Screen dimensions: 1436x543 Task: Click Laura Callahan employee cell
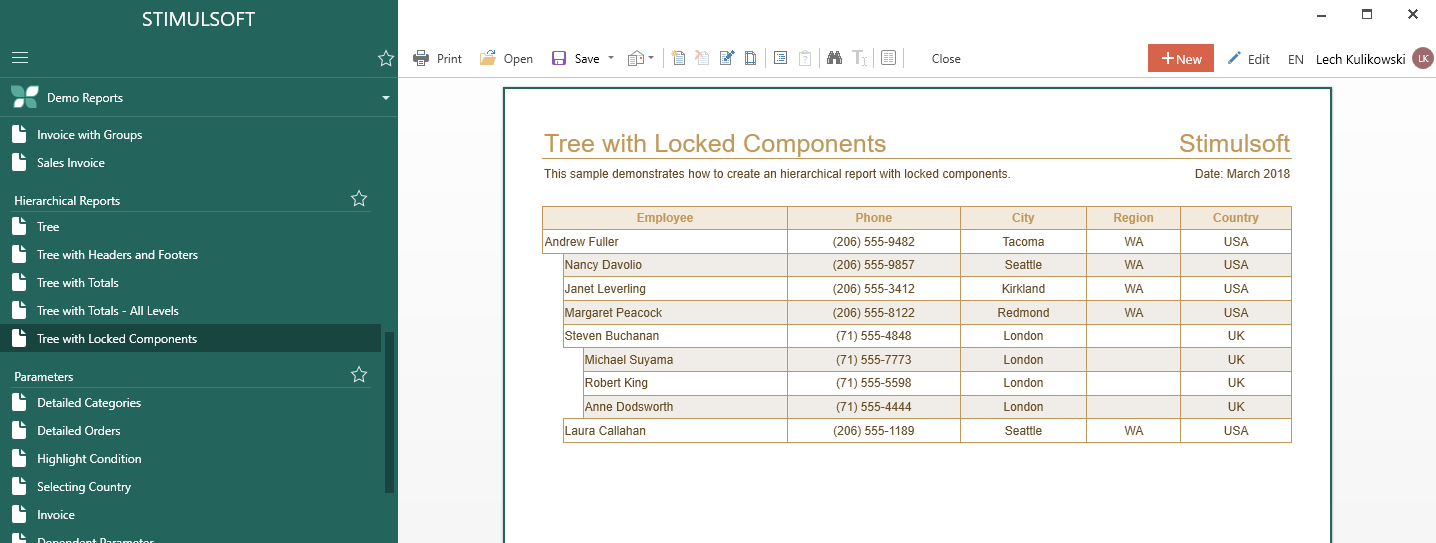click(675, 431)
